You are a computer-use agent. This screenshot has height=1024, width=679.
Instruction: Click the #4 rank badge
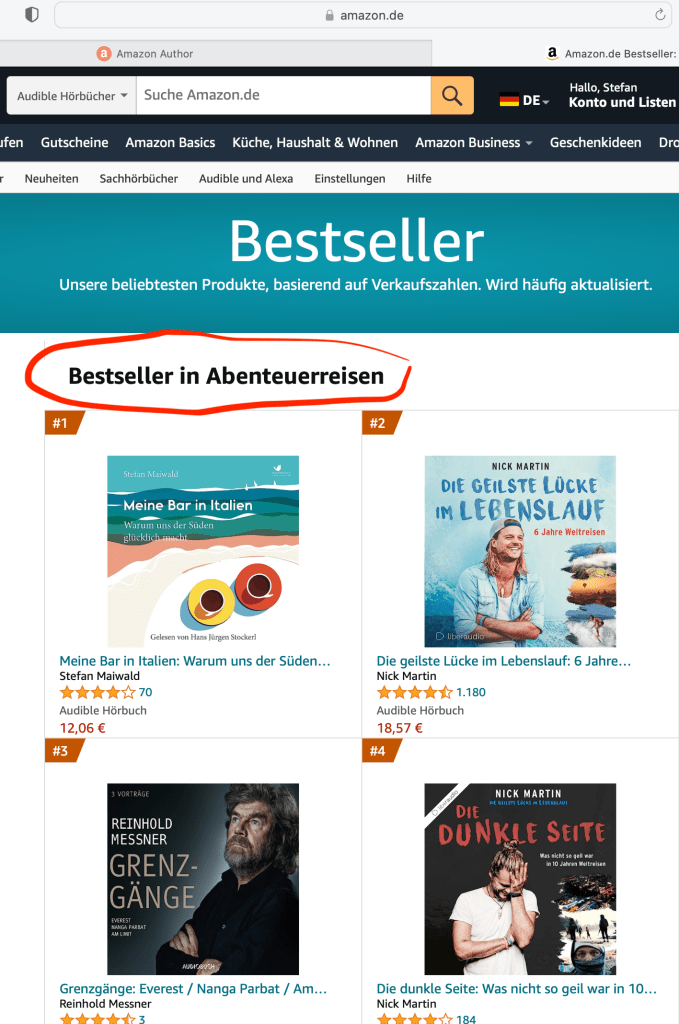click(x=381, y=751)
